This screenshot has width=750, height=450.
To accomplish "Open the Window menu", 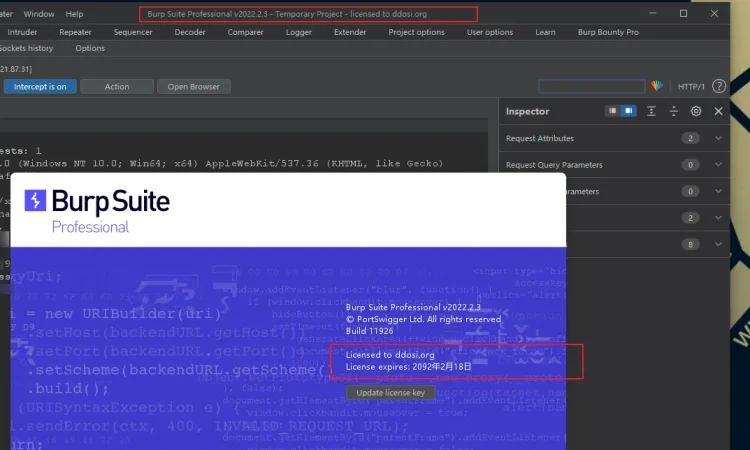I will tap(39, 14).
